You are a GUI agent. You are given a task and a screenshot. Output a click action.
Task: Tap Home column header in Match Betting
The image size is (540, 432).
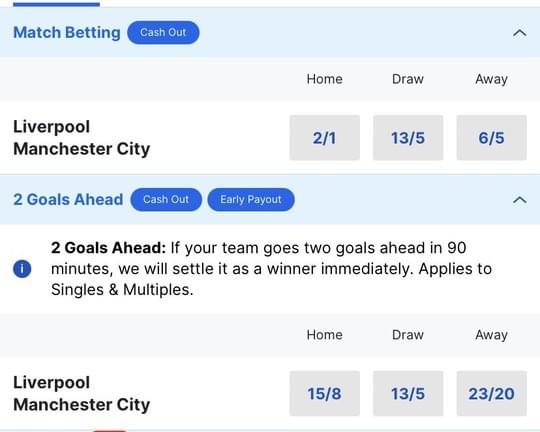(x=324, y=79)
